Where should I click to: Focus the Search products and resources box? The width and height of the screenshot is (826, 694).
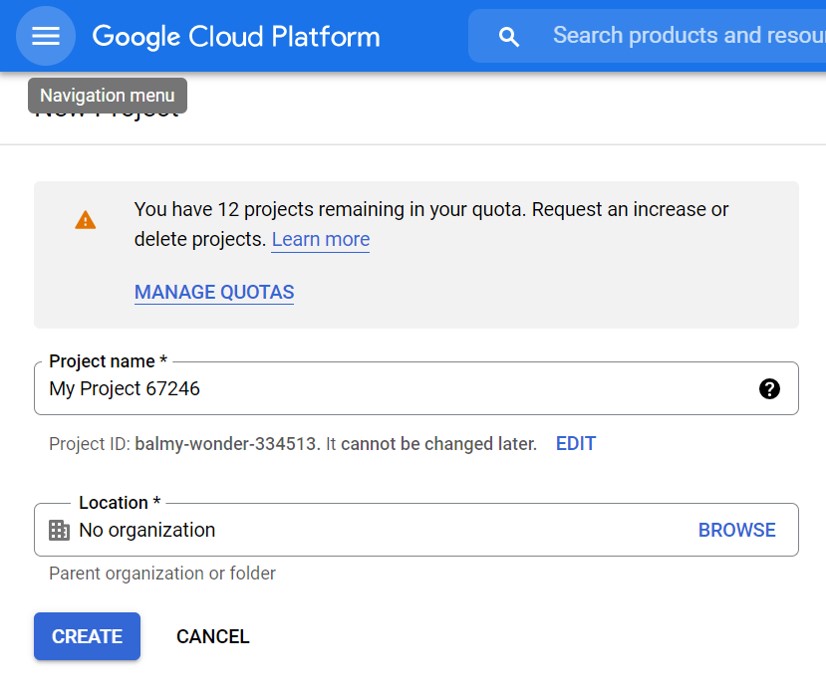(x=647, y=36)
